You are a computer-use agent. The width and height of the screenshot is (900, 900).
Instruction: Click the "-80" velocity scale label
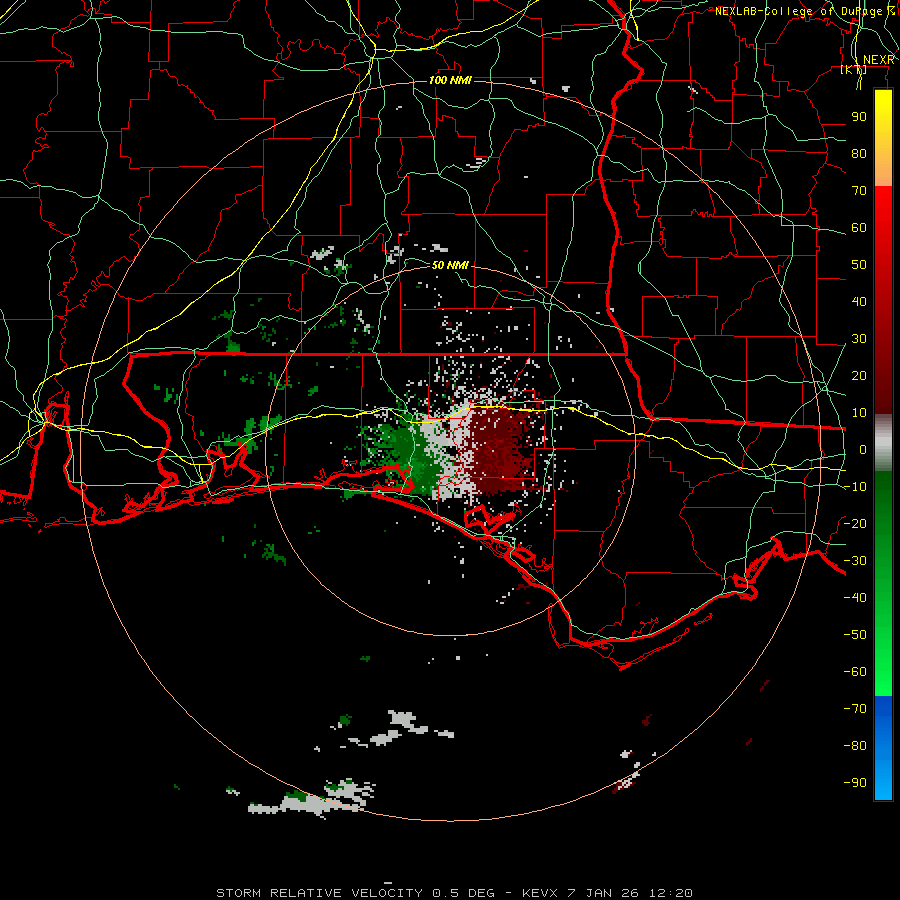pos(855,746)
